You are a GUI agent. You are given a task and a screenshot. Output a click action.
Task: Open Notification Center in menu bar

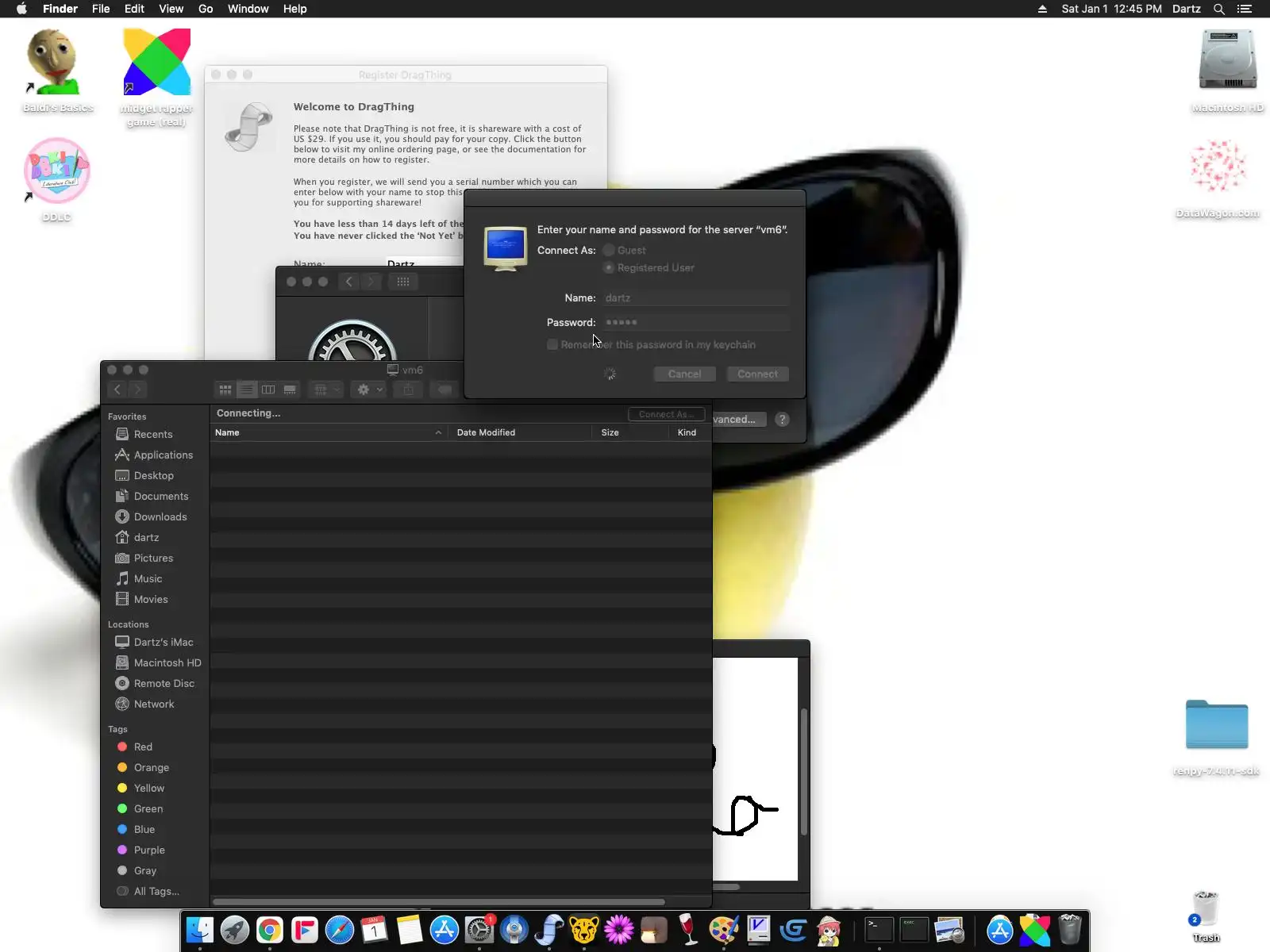tap(1245, 9)
